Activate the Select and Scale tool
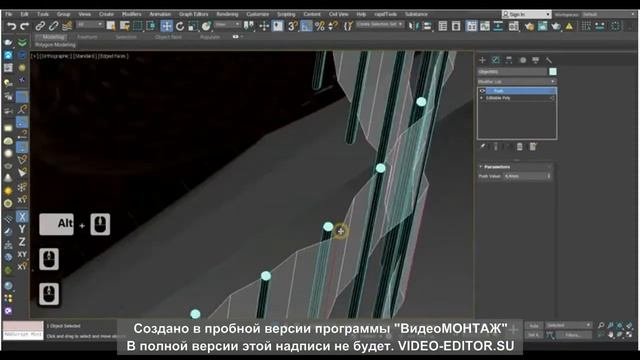 (x=193, y=27)
